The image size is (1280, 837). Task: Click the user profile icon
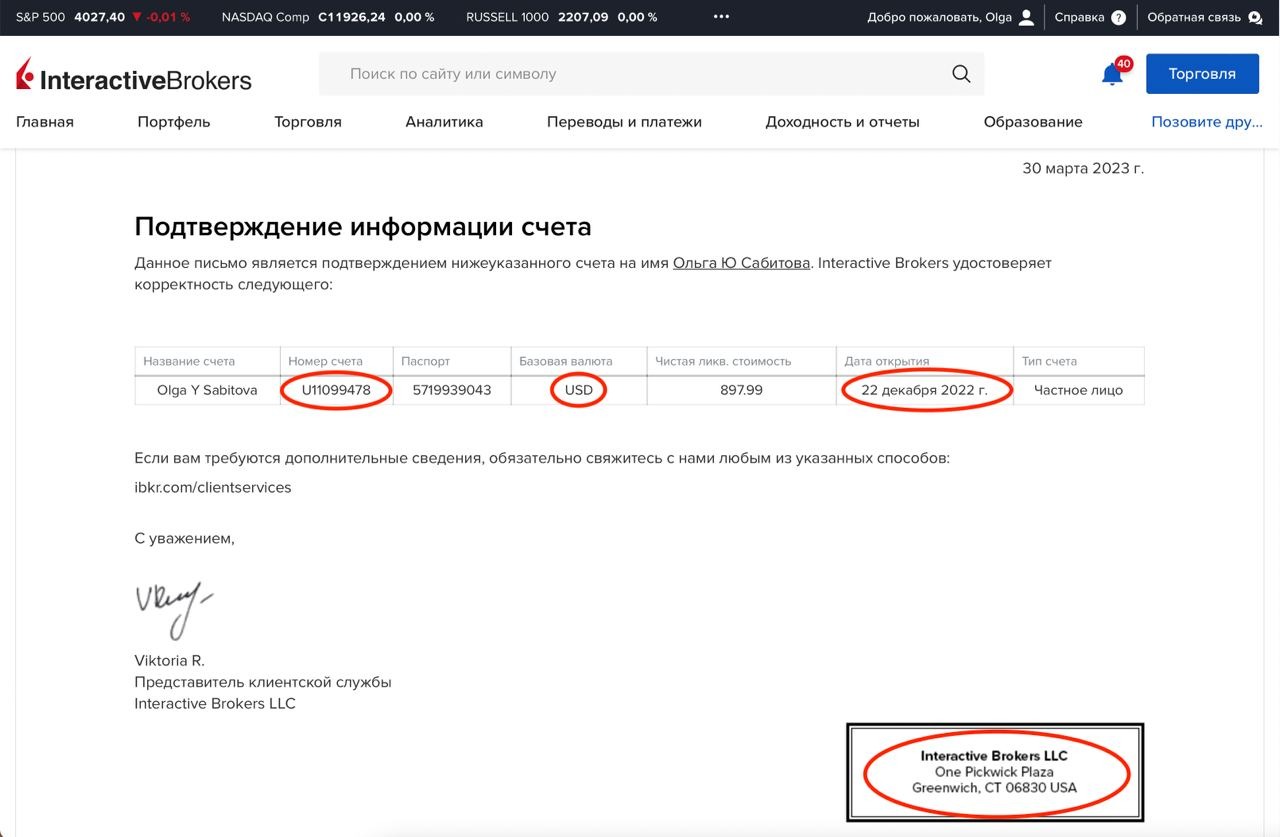tap(1026, 17)
